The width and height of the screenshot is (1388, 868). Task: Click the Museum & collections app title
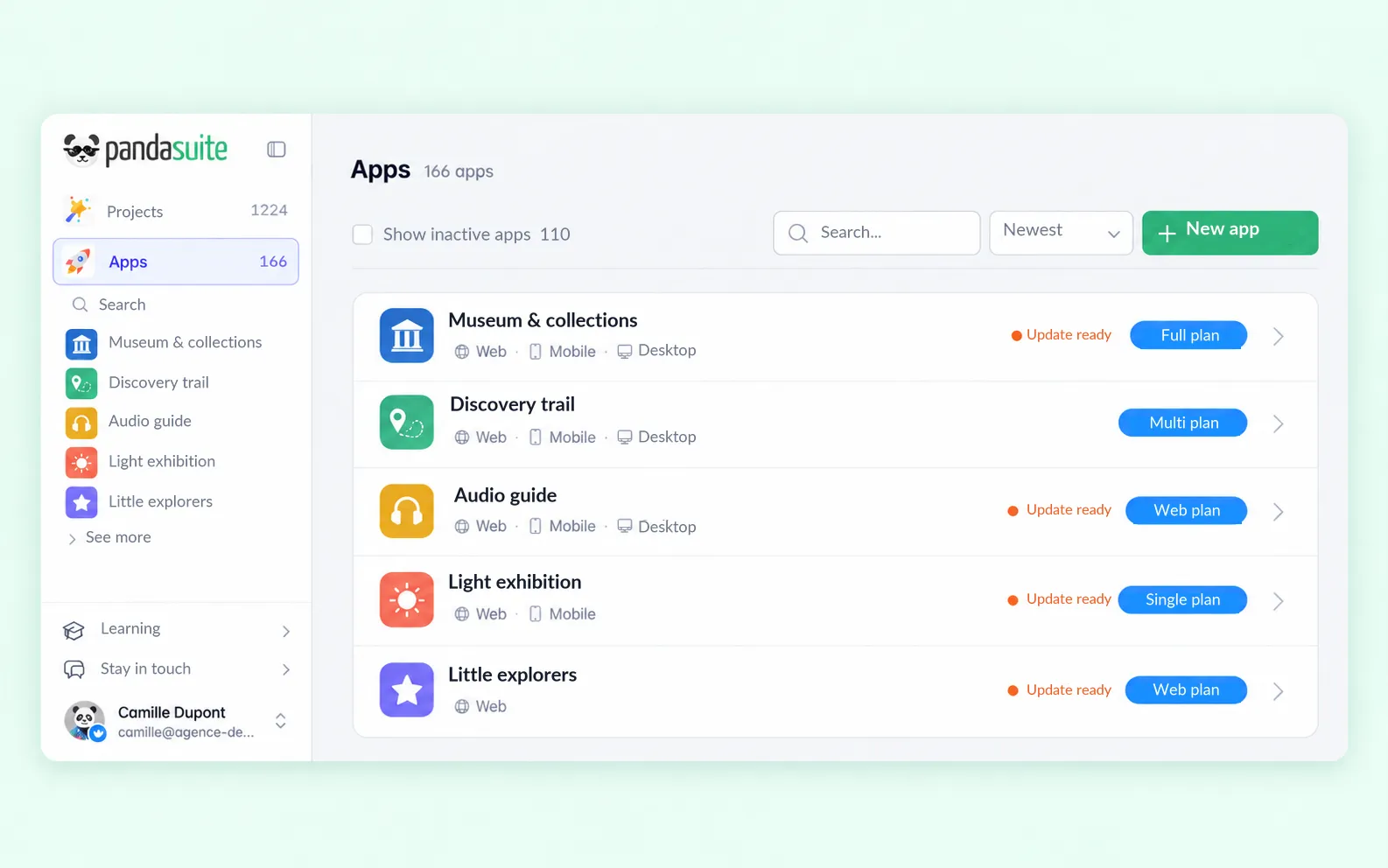(x=543, y=320)
